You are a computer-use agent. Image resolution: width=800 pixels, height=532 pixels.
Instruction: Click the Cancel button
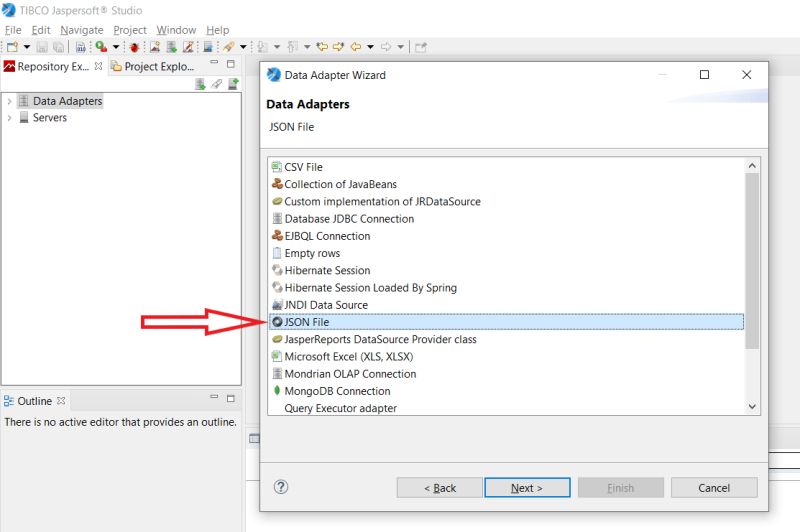pyautogui.click(x=714, y=488)
